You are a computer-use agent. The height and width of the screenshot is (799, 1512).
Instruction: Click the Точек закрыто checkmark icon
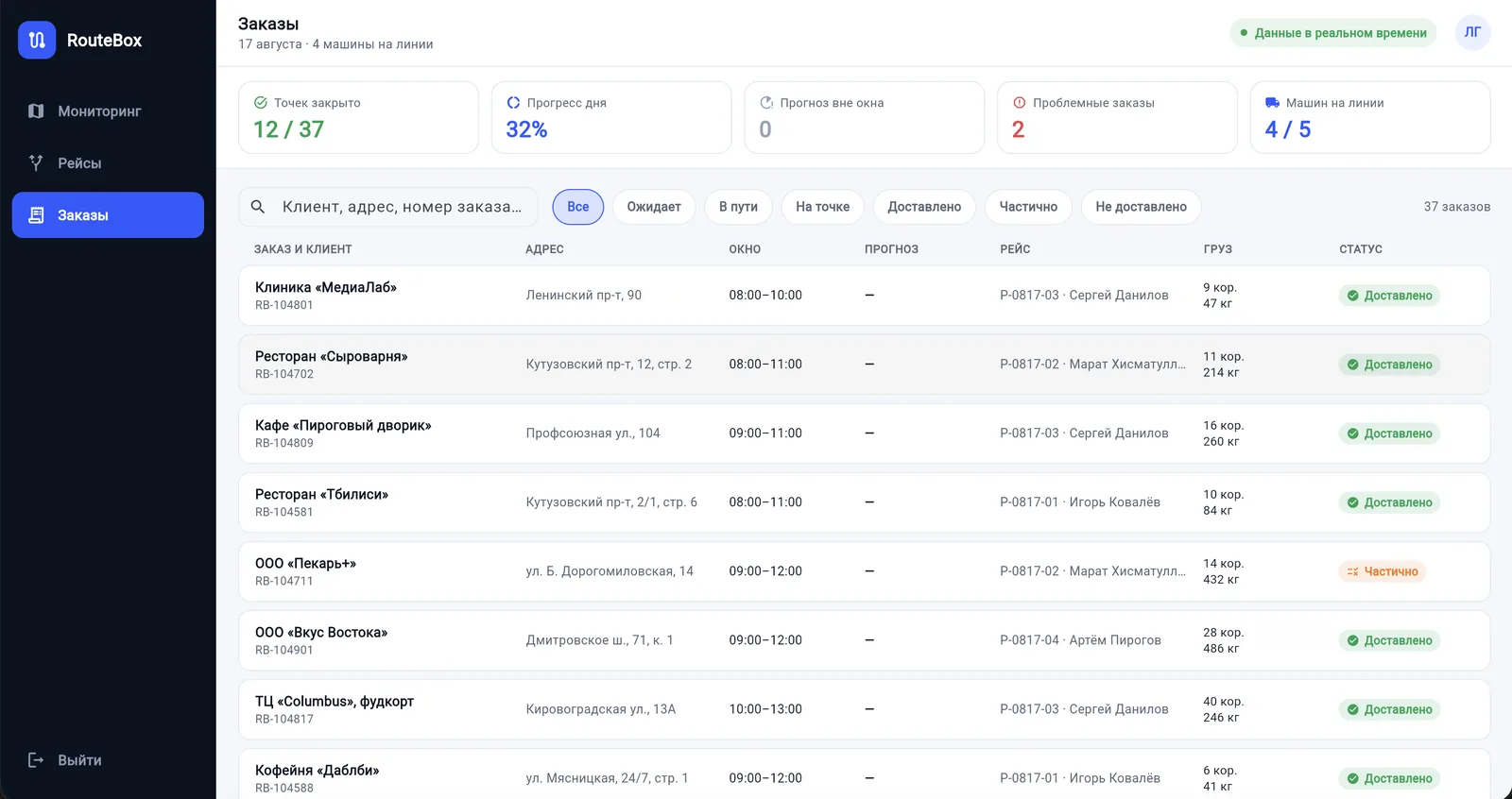pyautogui.click(x=261, y=103)
